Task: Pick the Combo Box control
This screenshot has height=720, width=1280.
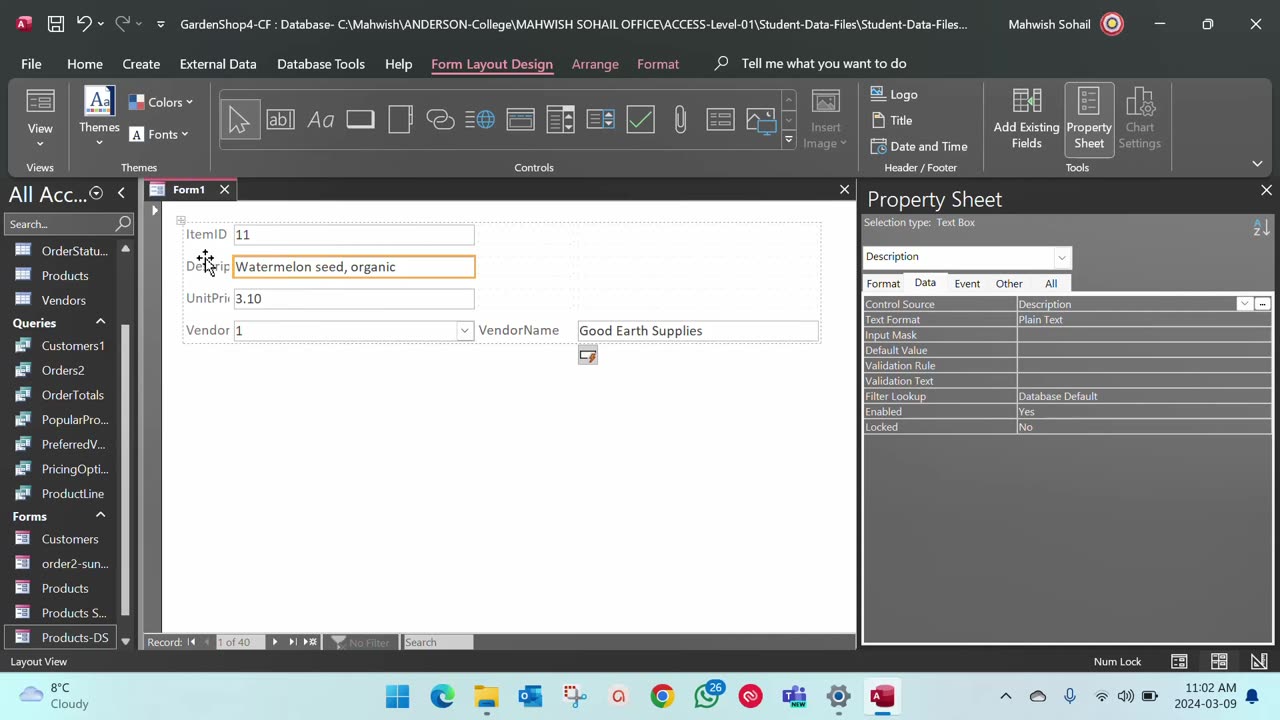Action: coord(560,120)
